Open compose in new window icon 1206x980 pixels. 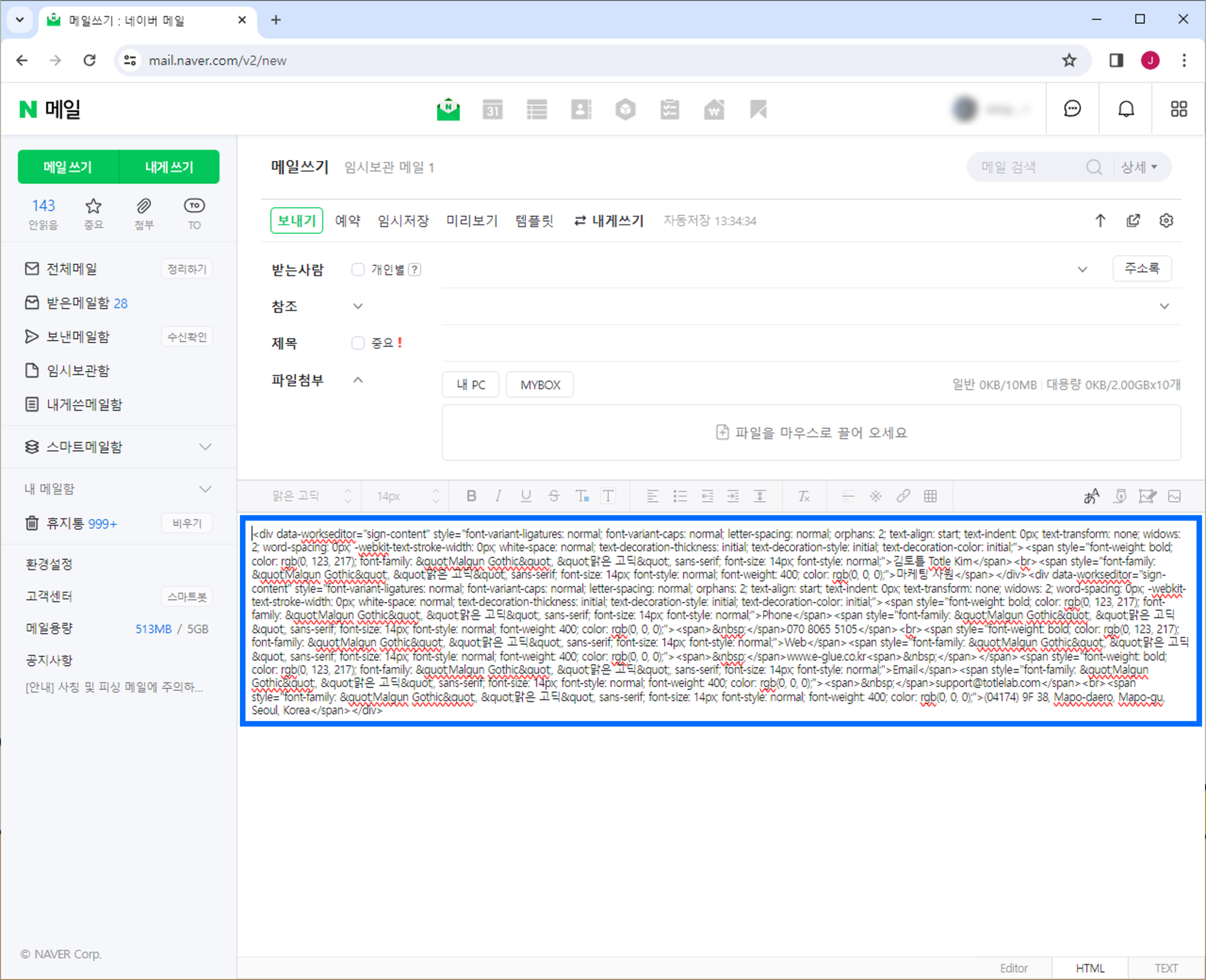point(1133,221)
